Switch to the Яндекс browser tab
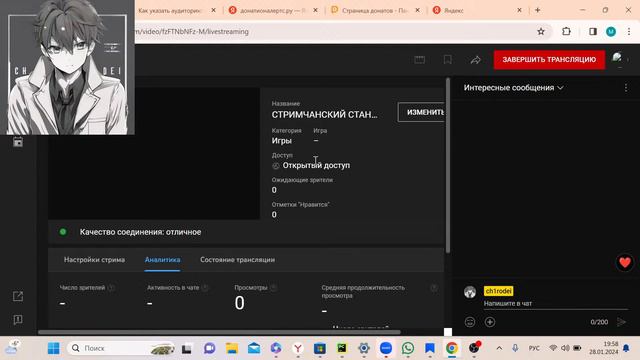640x360 pixels. click(x=454, y=11)
